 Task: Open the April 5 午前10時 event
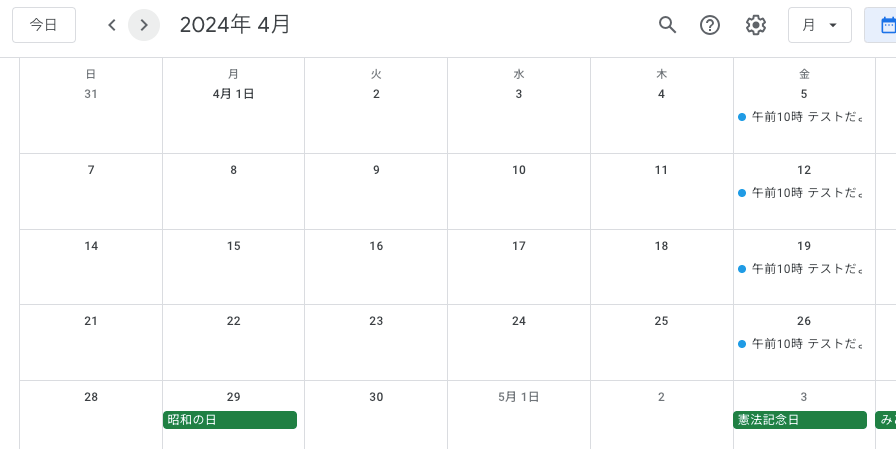[801, 117]
